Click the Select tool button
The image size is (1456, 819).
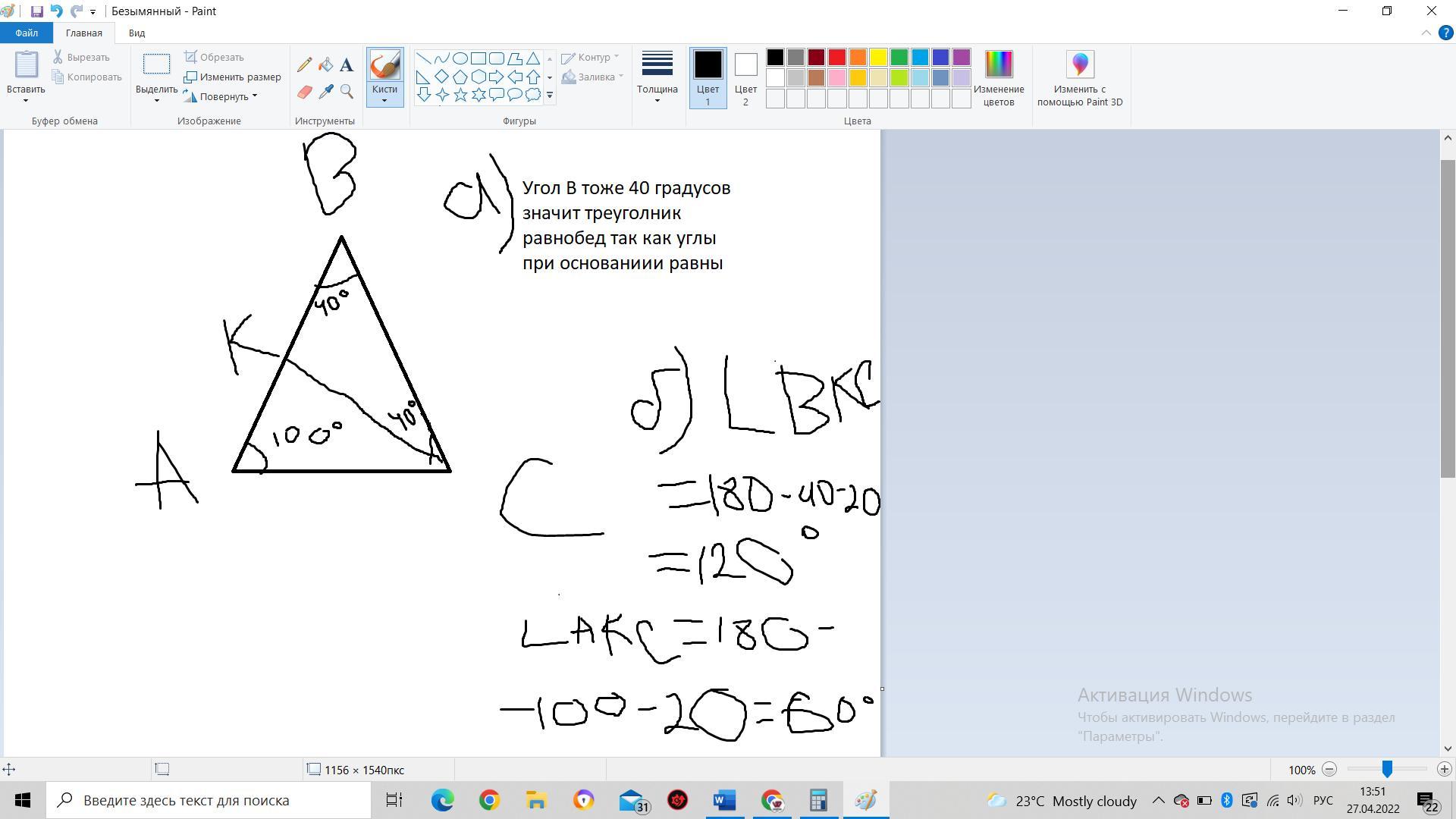tap(156, 64)
